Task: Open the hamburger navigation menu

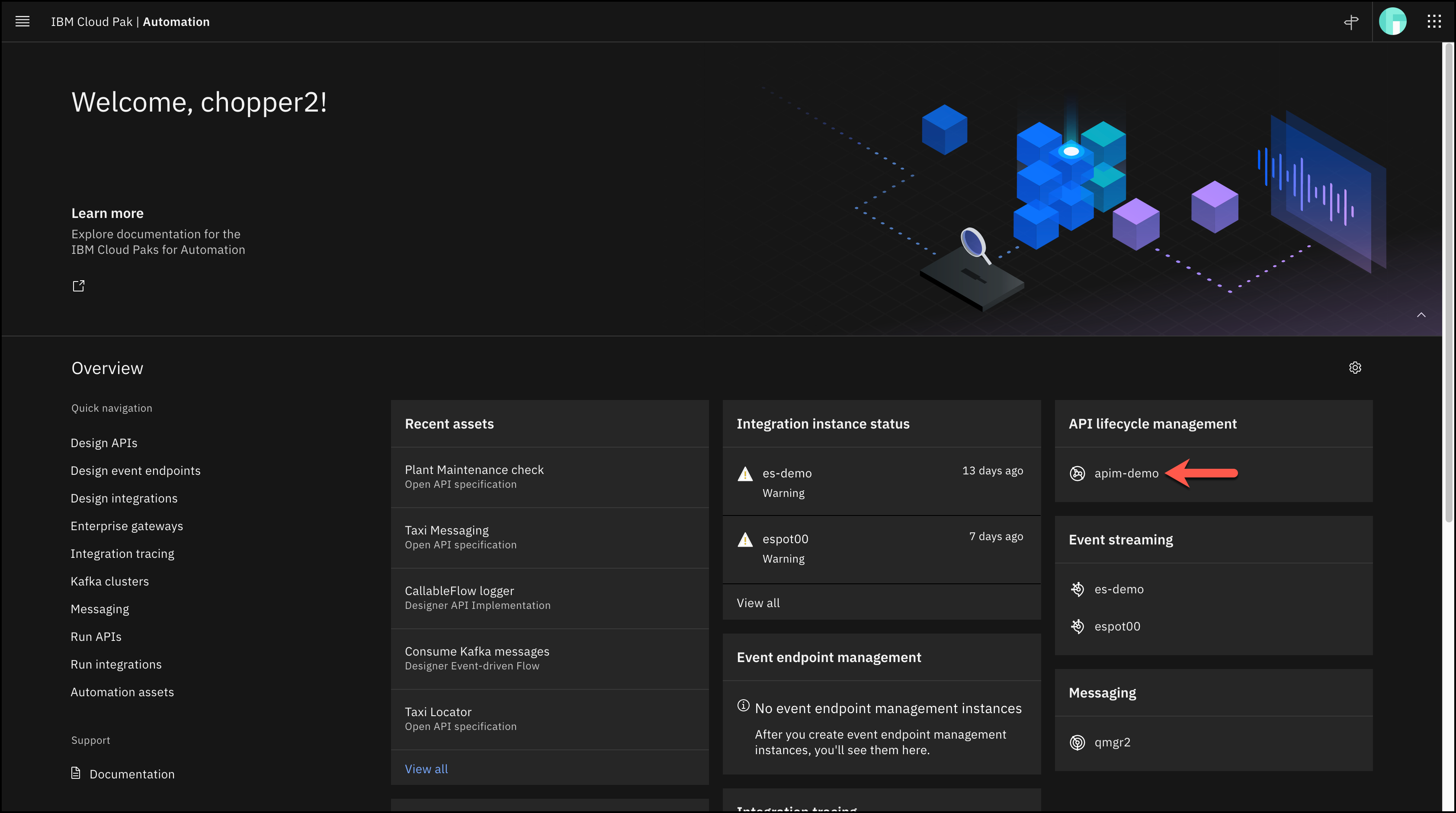Action: pyautogui.click(x=22, y=22)
